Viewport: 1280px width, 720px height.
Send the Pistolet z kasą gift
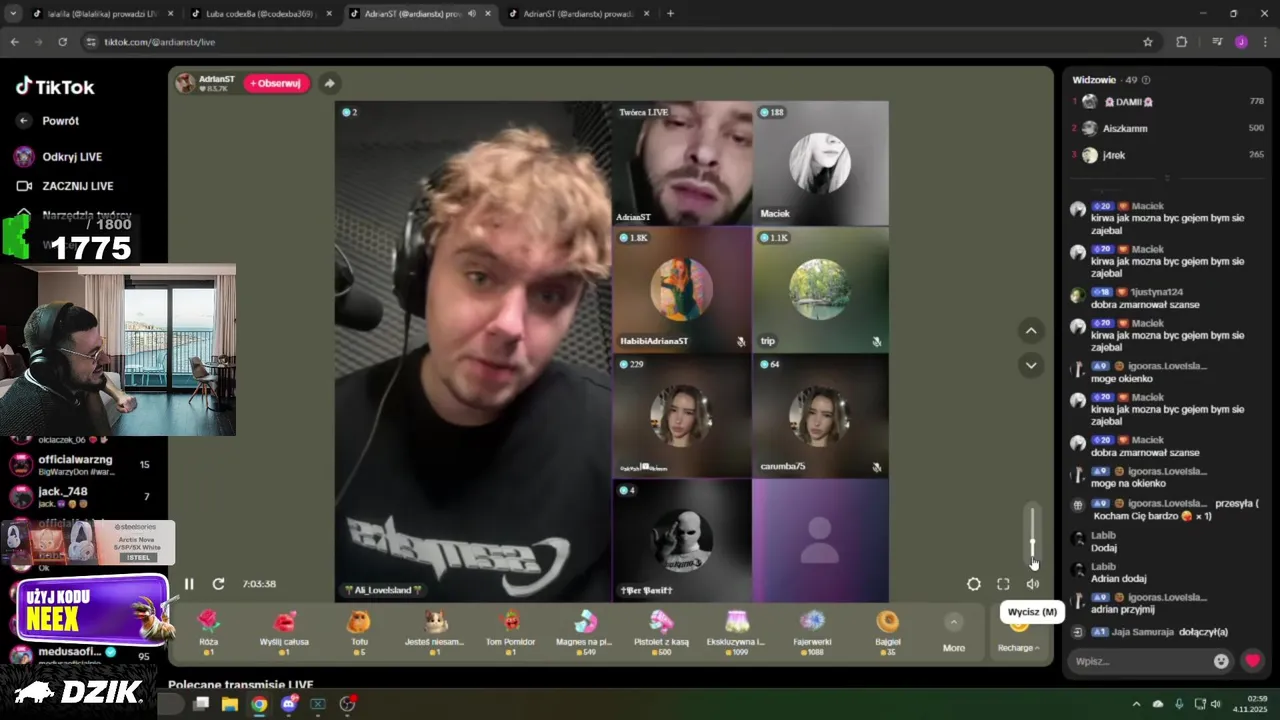pos(661,631)
